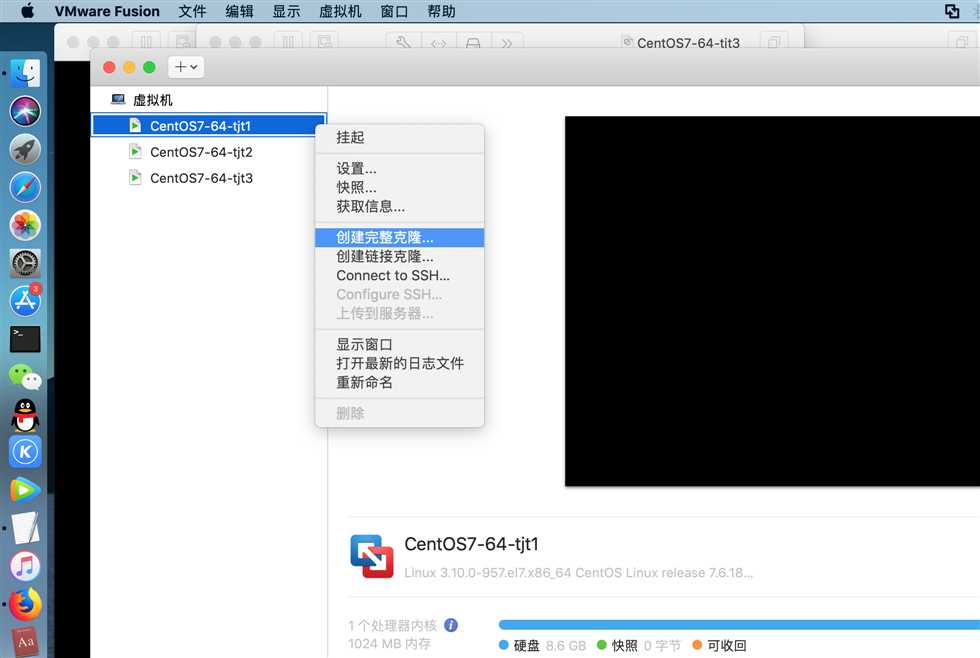Screen dimensions: 980x658
Task: Open the 文件 menu
Action: tap(192, 11)
